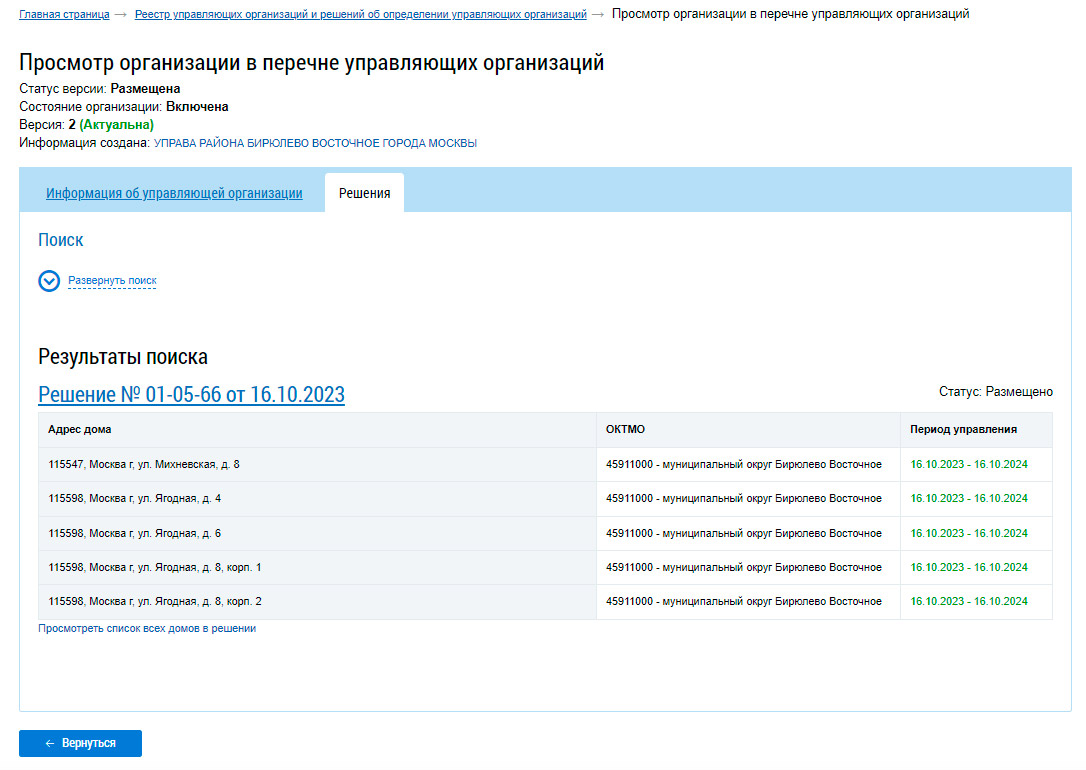View the full list of houses in the decision

(147, 629)
